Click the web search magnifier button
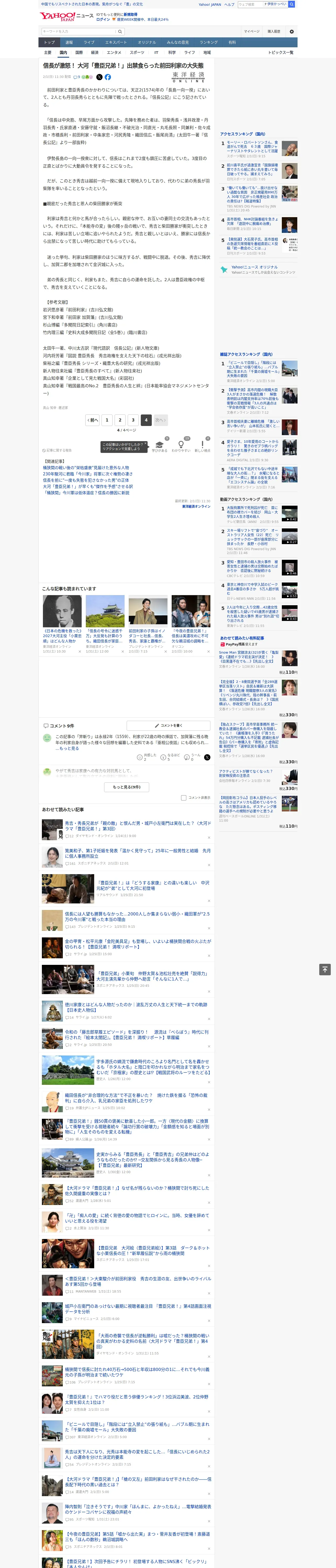Screen dimensions: 336x1568 pos(292,4)
